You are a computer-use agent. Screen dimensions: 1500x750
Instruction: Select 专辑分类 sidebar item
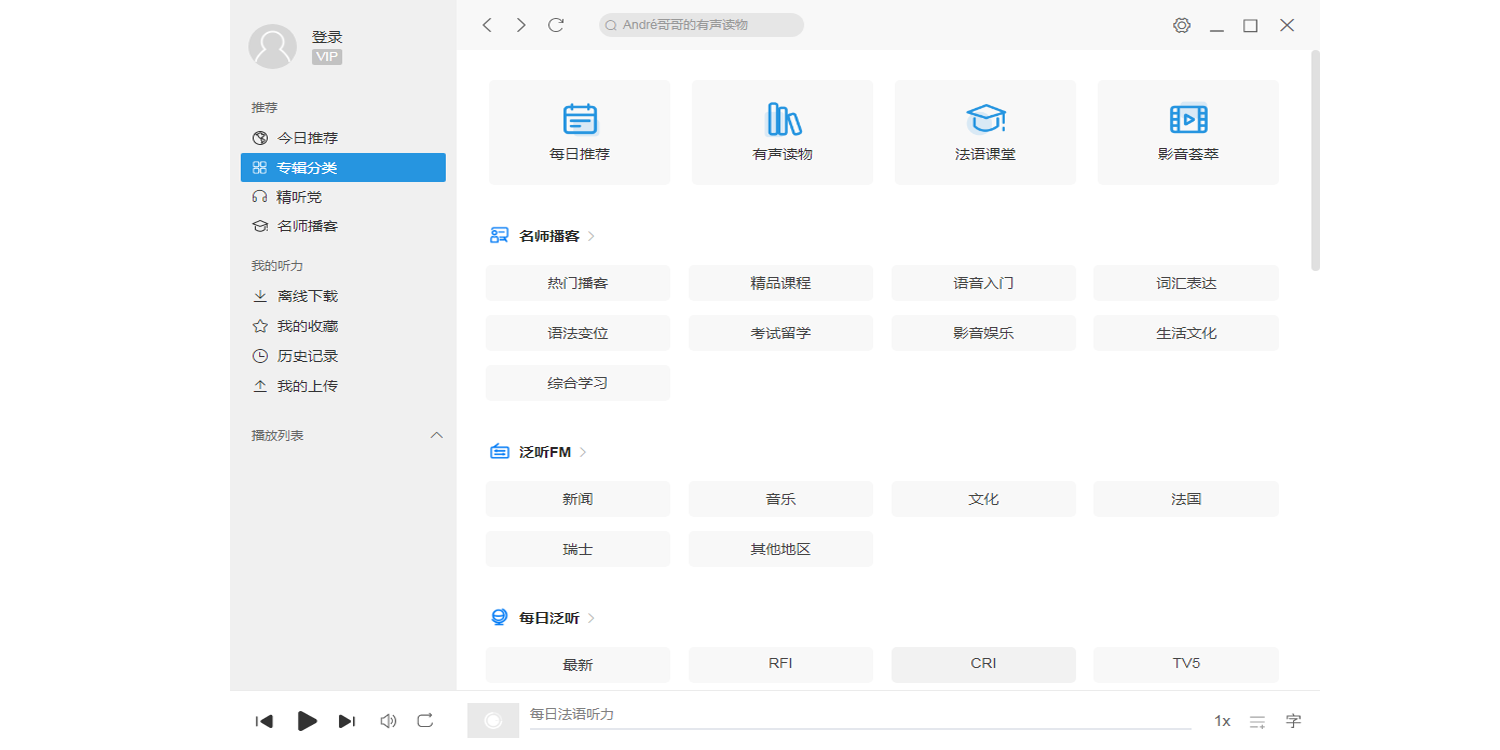343,167
